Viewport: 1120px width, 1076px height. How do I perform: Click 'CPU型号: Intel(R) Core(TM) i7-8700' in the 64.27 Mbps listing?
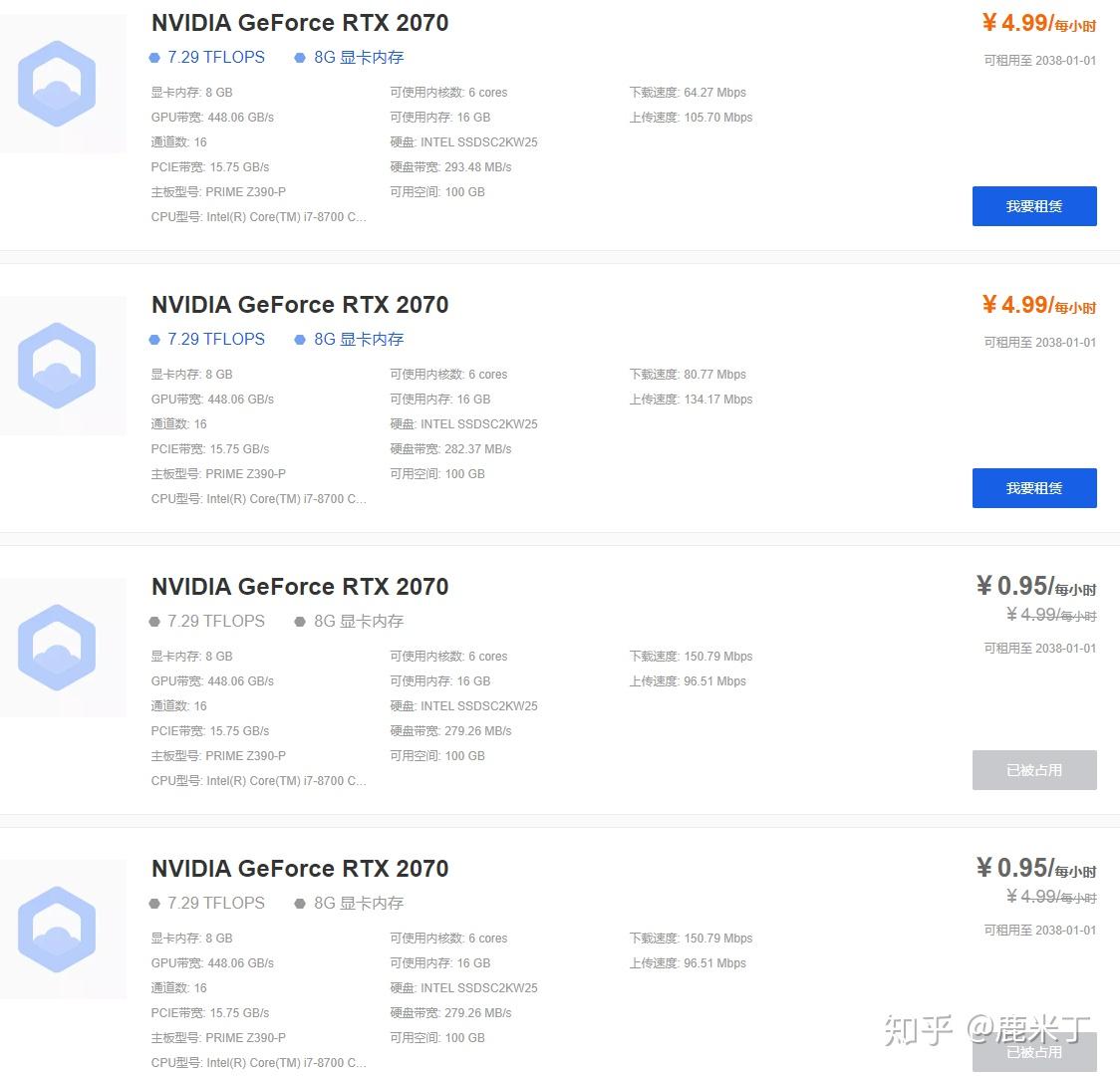tap(258, 217)
